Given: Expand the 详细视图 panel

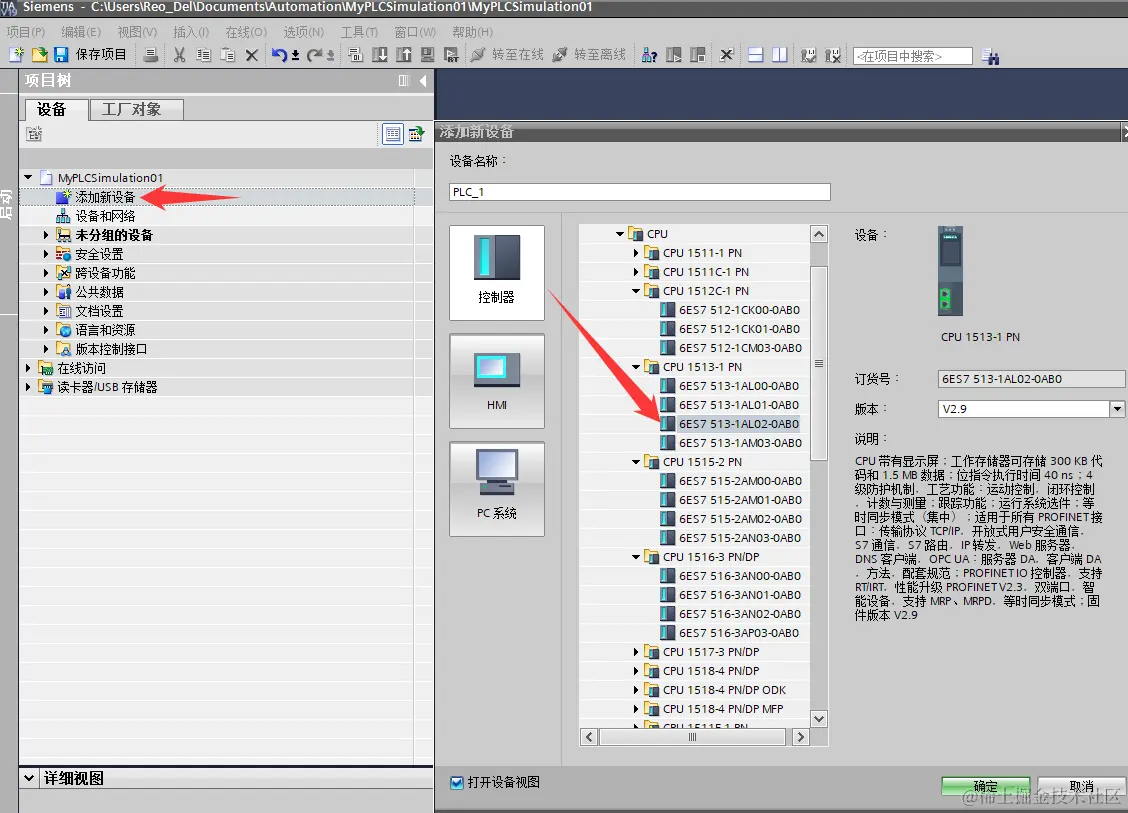Looking at the screenshot, I should tap(29, 778).
